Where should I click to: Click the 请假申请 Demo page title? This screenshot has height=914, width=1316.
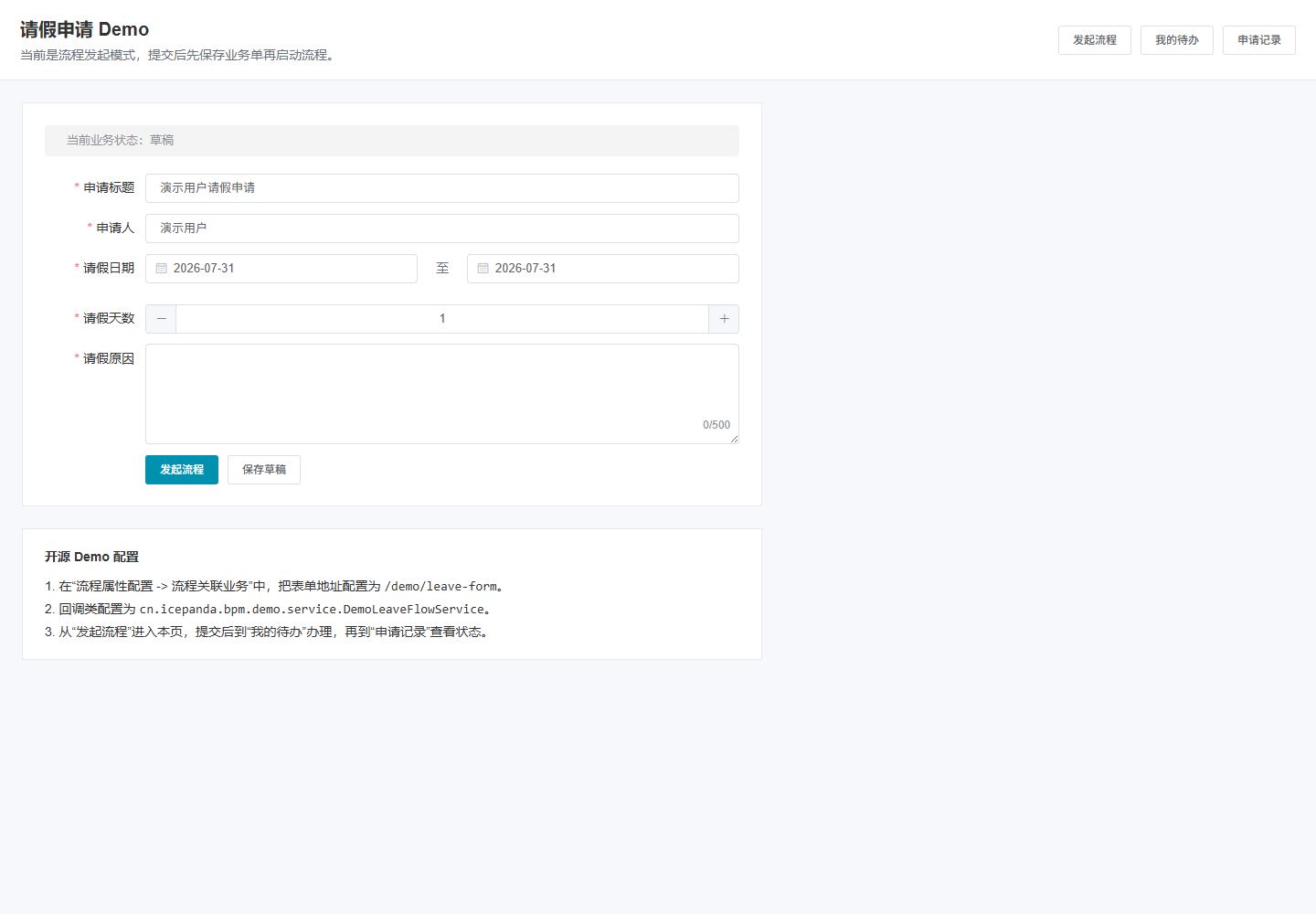84,29
